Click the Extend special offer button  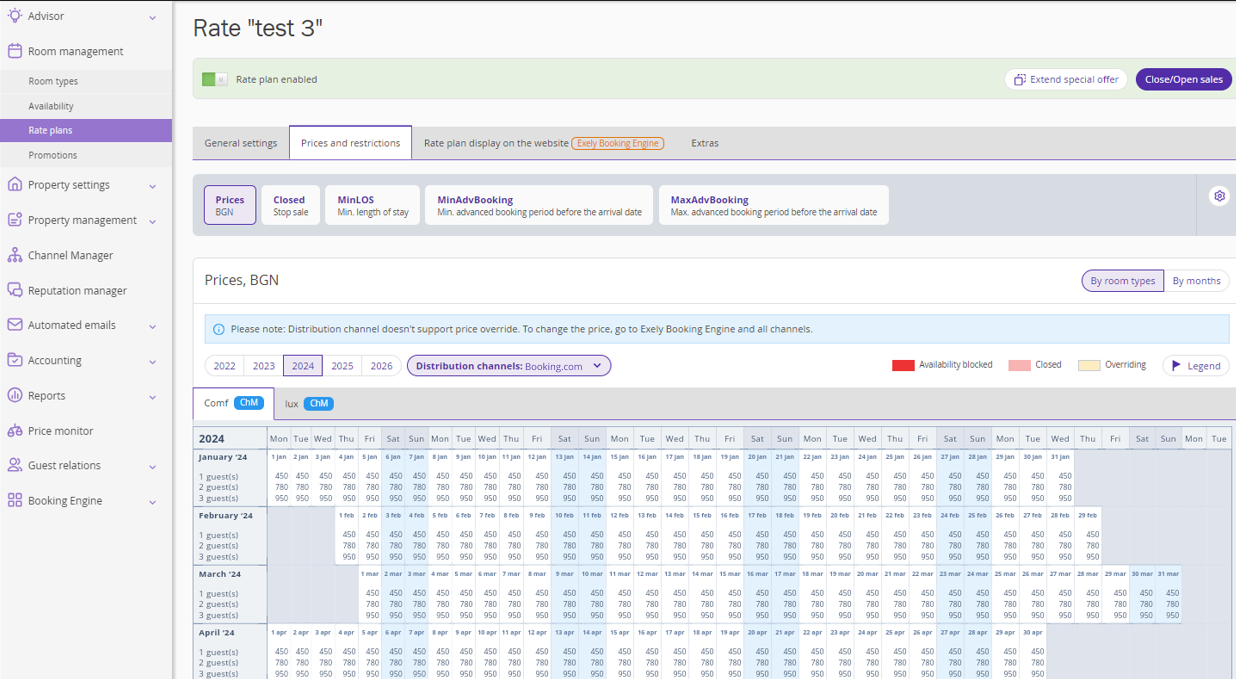click(x=1065, y=79)
